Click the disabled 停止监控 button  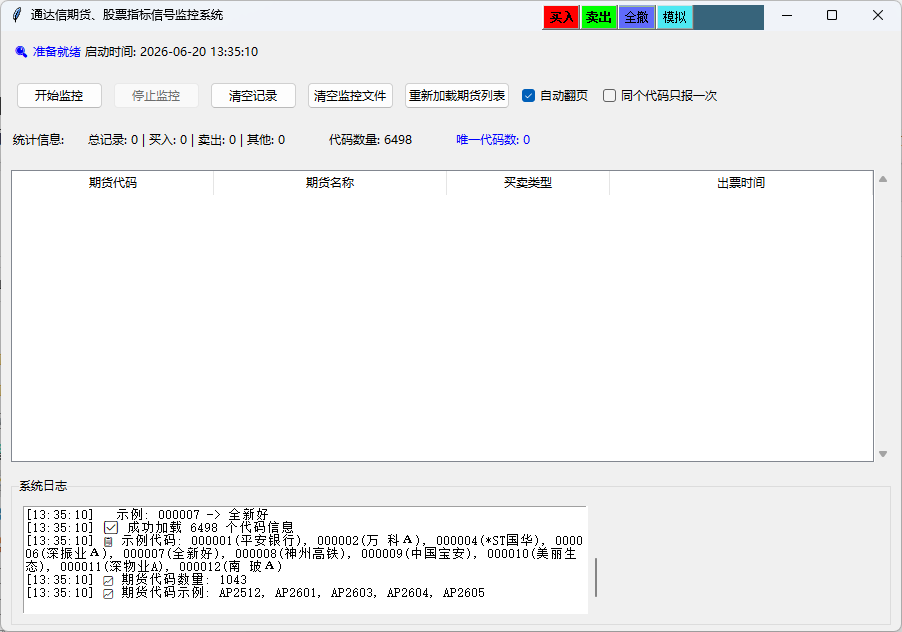(156, 95)
